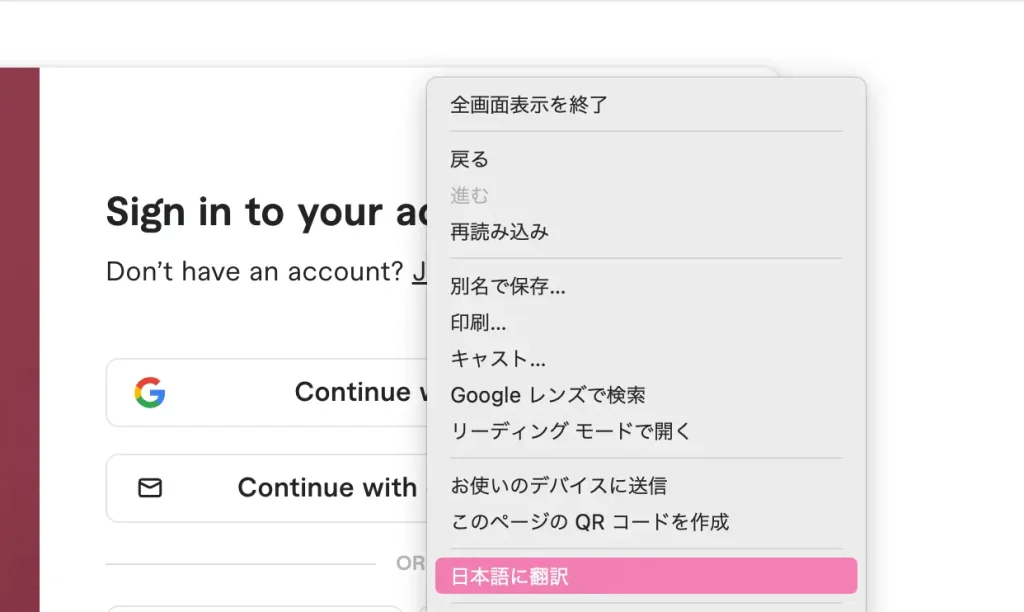Select 別名で保存... to save the page
This screenshot has height=612, width=1024.
click(508, 287)
